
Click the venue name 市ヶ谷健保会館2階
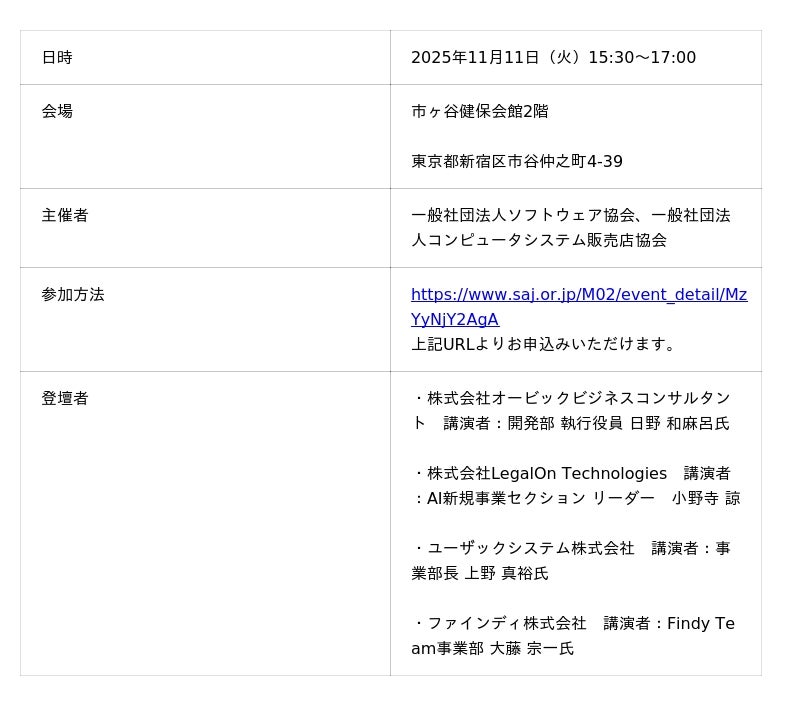479,111
